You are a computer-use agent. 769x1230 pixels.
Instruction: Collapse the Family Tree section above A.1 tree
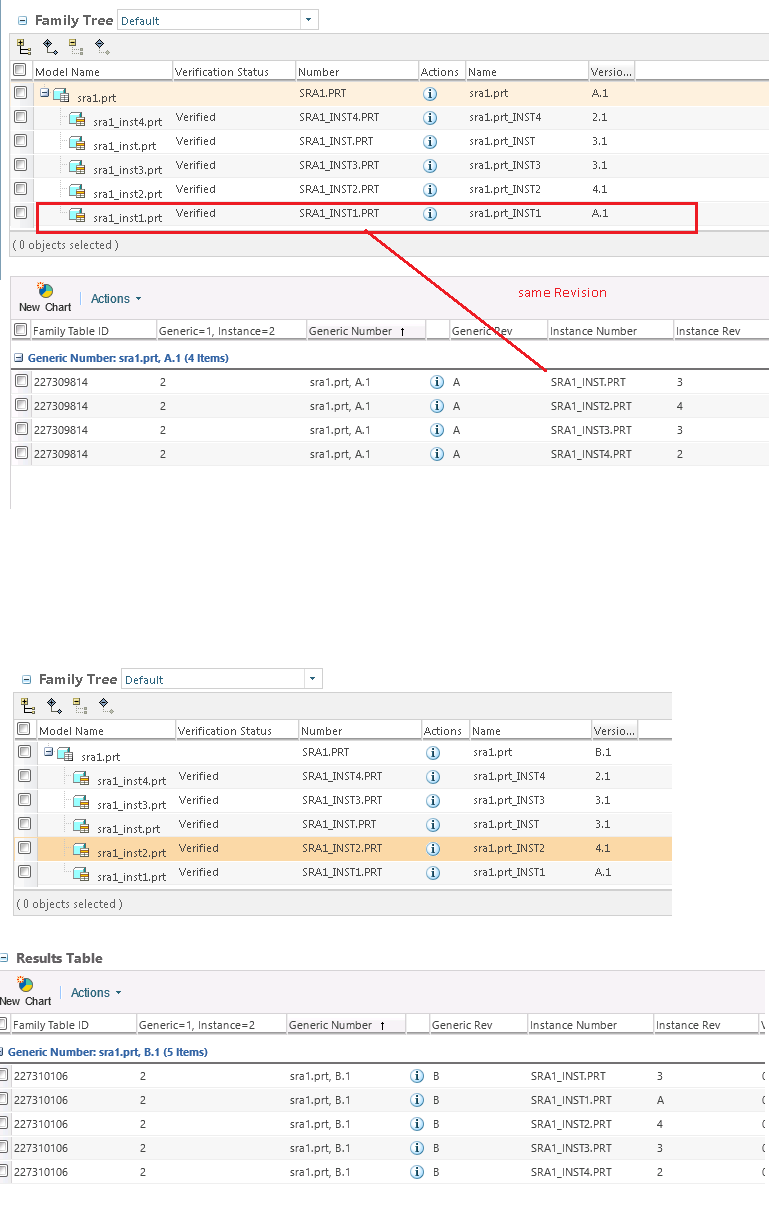coord(23,20)
